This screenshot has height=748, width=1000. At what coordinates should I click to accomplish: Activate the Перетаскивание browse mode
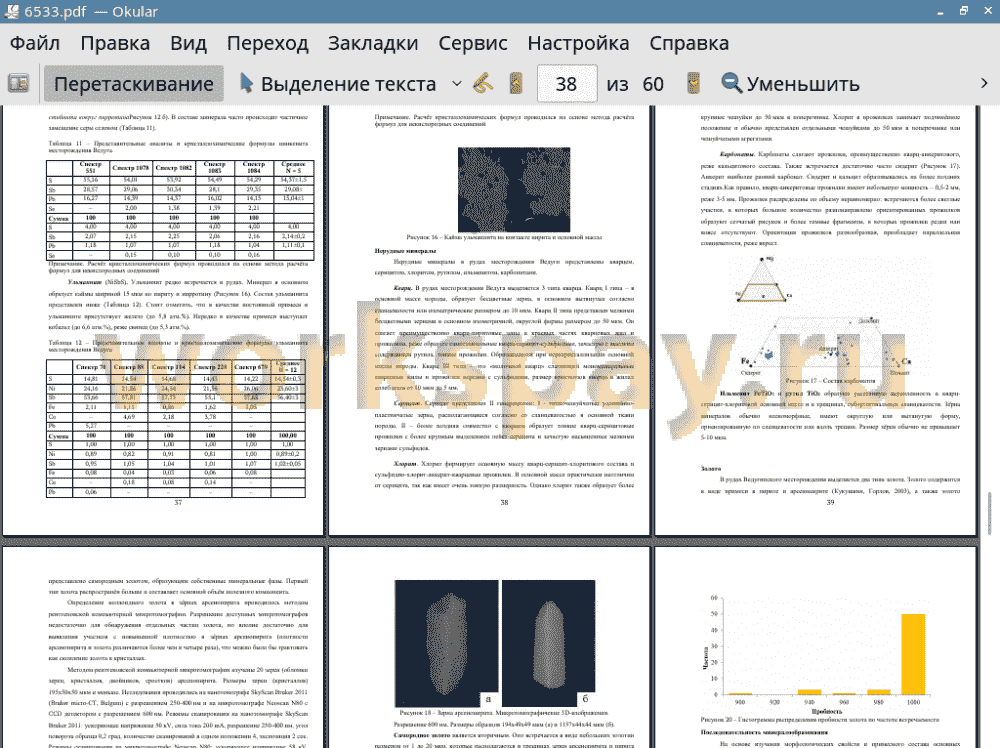134,84
